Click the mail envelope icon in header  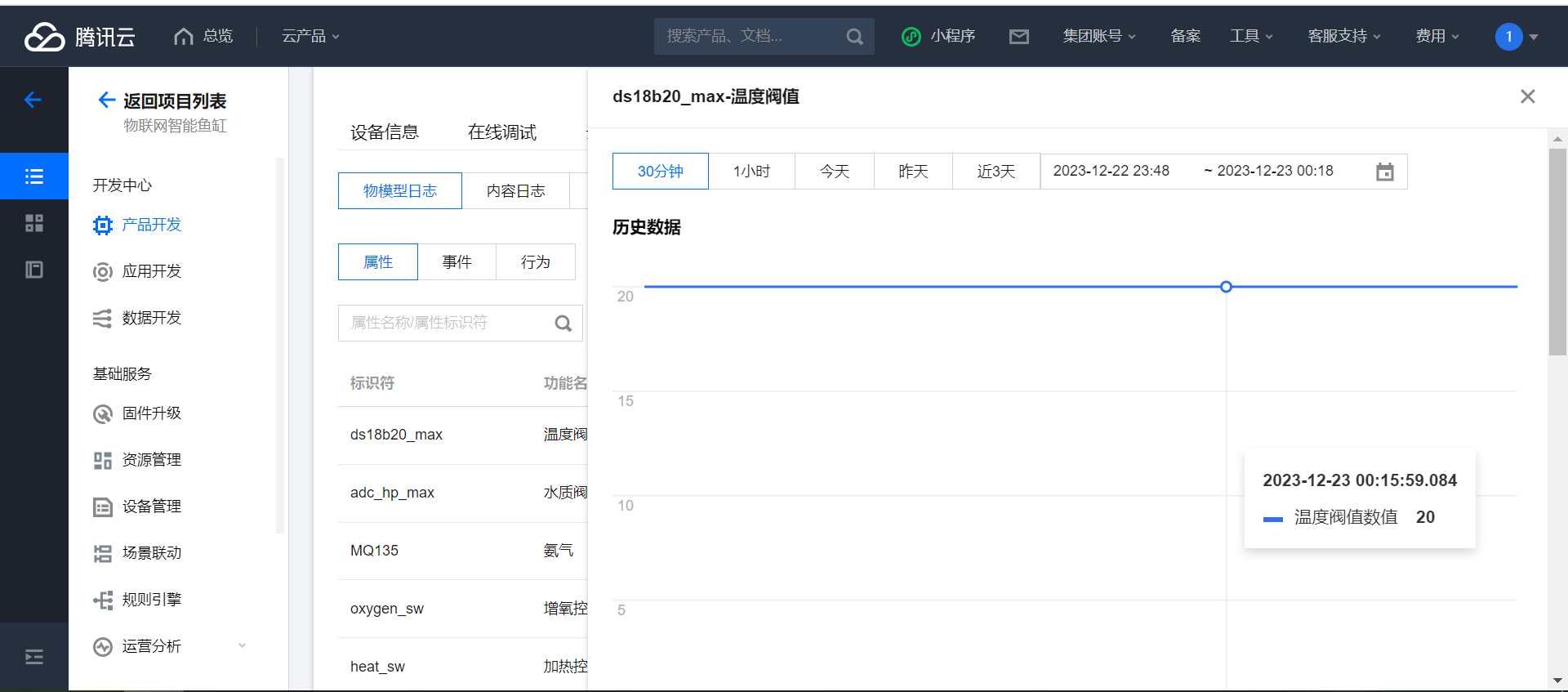pos(1018,36)
